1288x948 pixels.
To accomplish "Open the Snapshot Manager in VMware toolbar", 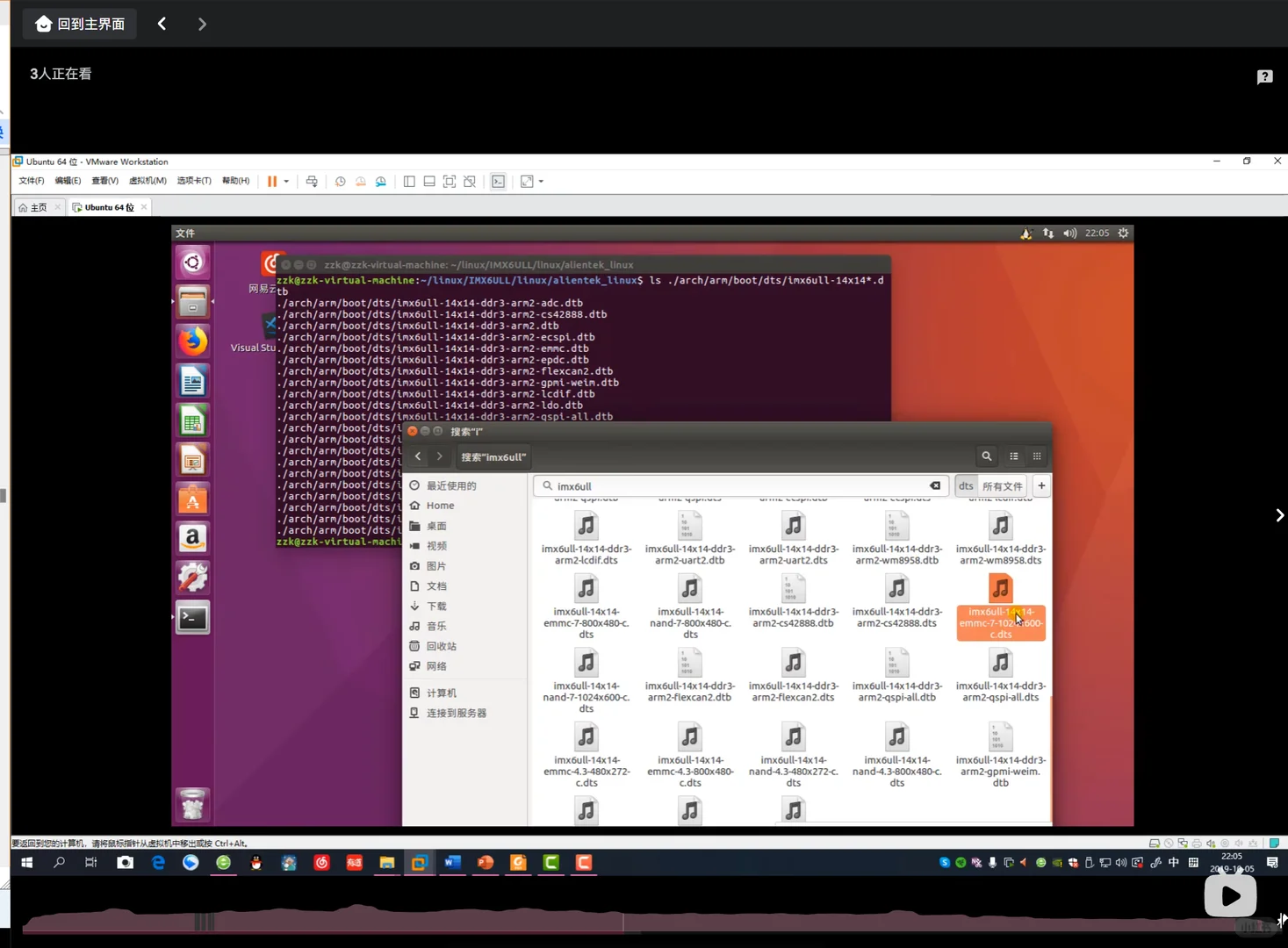I will pyautogui.click(x=380, y=181).
